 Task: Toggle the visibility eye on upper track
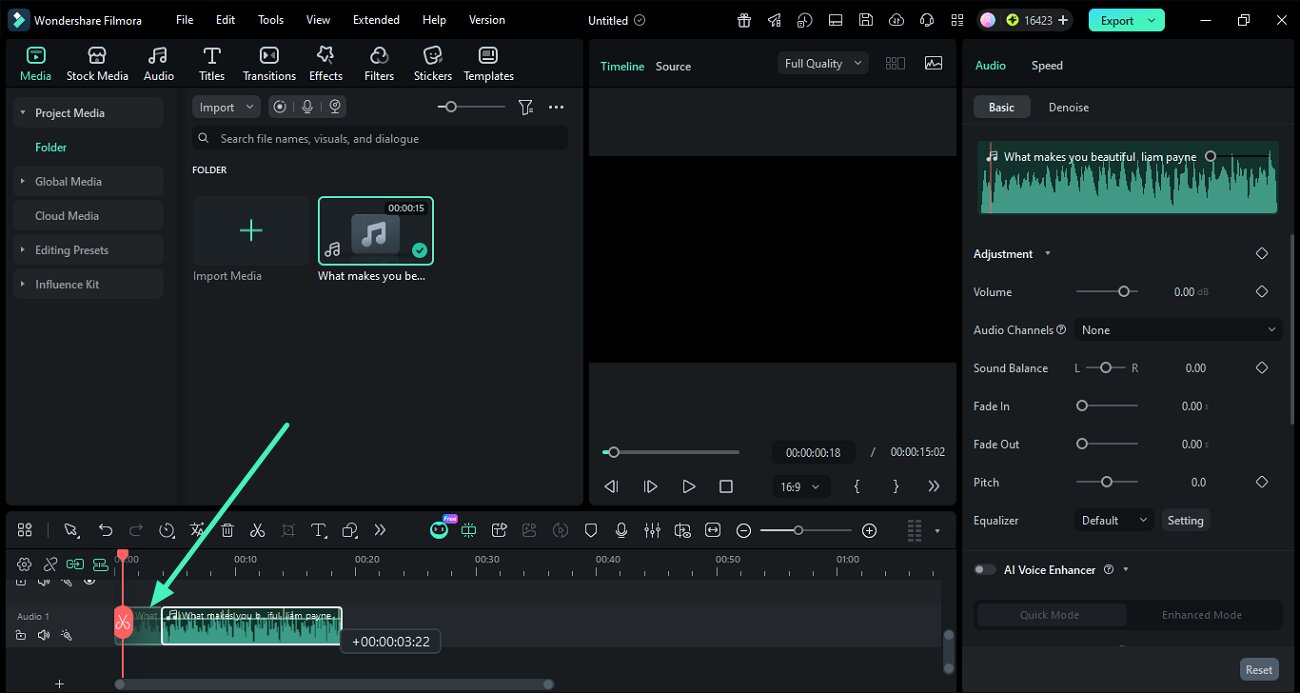coord(89,580)
